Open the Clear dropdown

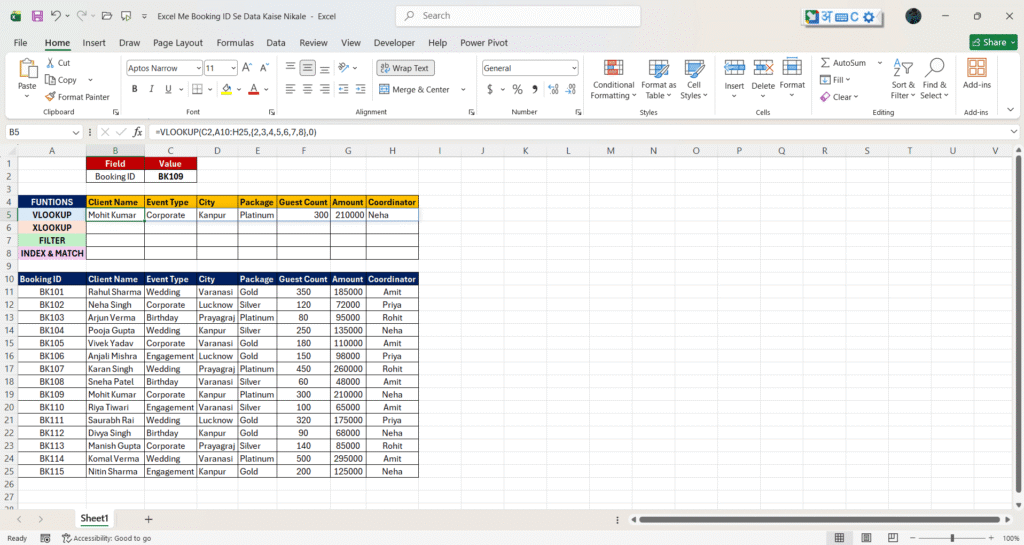pos(839,97)
